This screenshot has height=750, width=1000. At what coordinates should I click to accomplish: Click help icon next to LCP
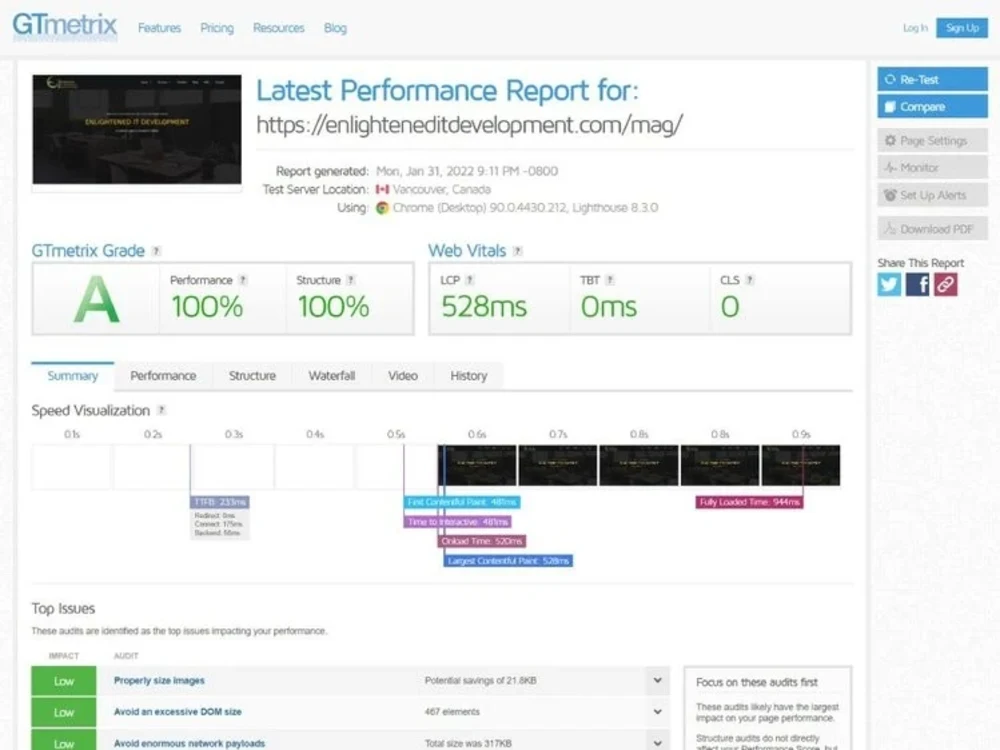click(469, 280)
